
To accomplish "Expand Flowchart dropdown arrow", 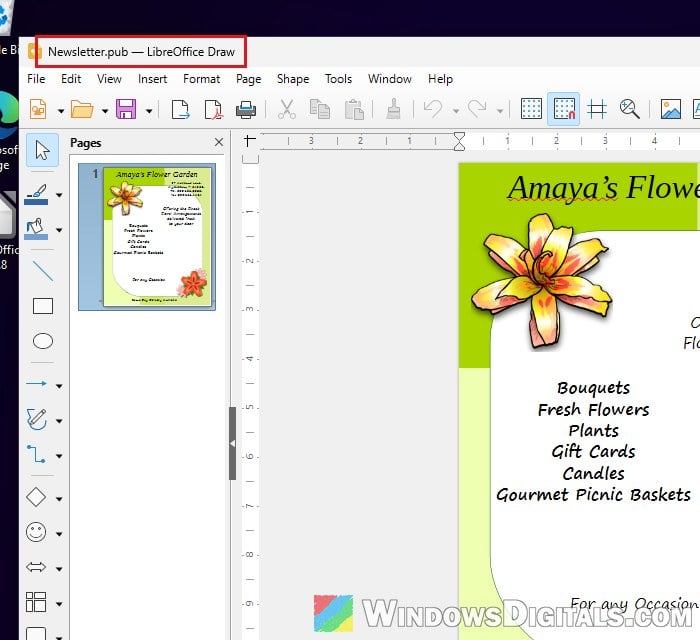I will (59, 604).
